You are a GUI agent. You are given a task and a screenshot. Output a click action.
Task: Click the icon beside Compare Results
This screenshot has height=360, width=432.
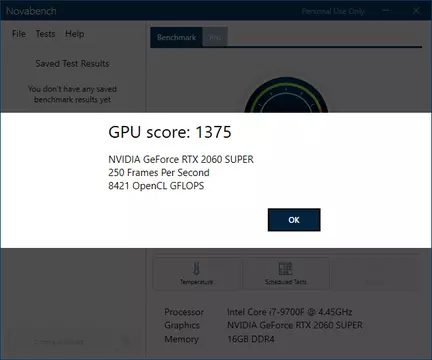tap(125, 341)
